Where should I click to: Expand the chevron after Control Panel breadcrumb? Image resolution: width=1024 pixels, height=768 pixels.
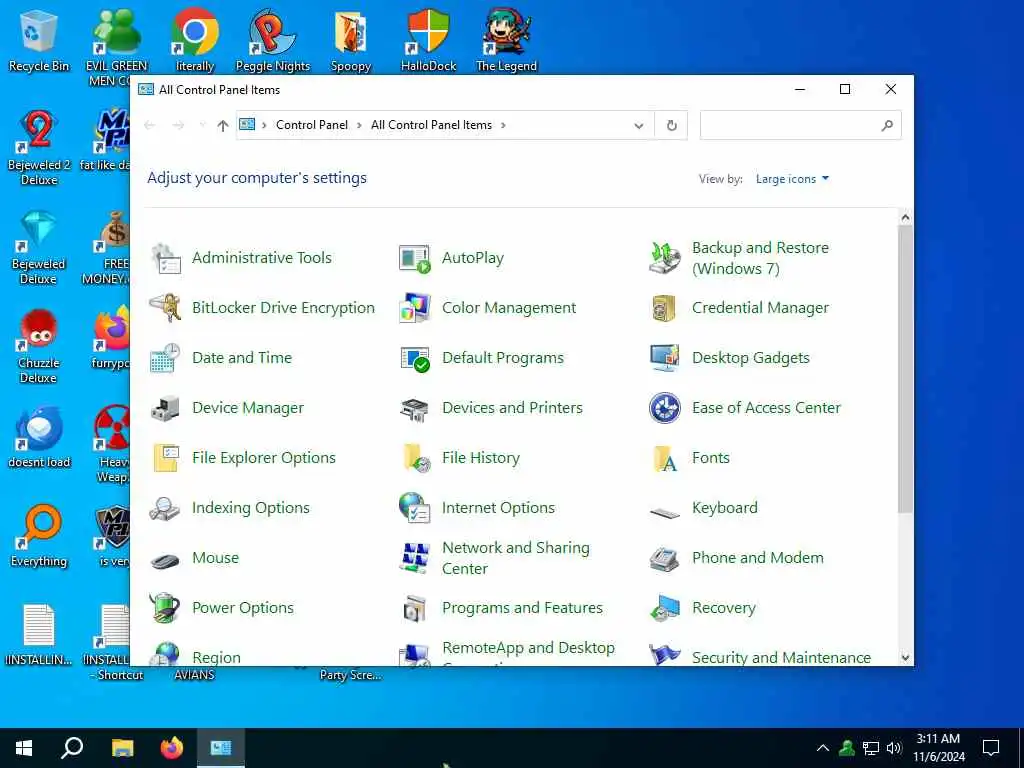pos(359,125)
